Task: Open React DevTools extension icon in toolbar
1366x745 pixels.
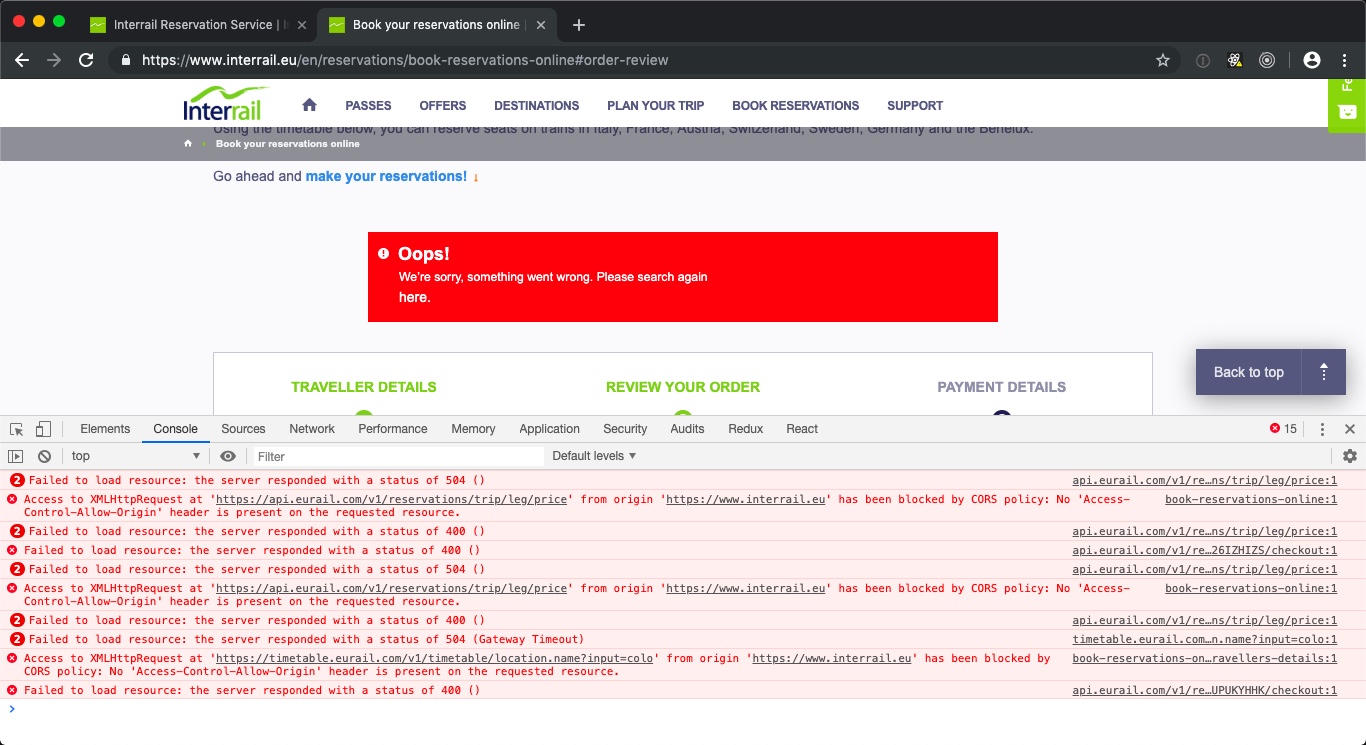Action: (1235, 60)
